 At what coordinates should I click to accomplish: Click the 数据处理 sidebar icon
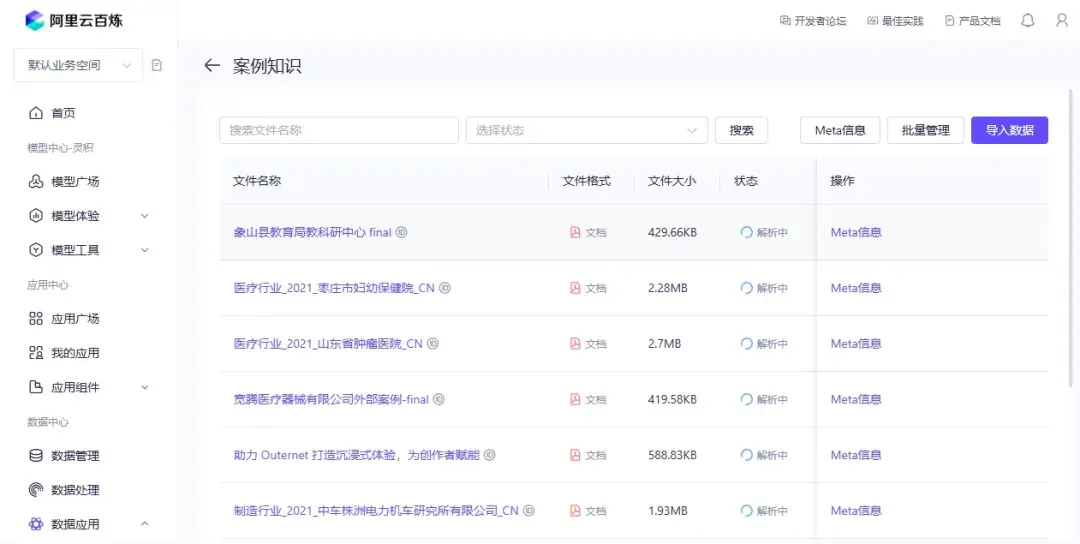[36, 490]
